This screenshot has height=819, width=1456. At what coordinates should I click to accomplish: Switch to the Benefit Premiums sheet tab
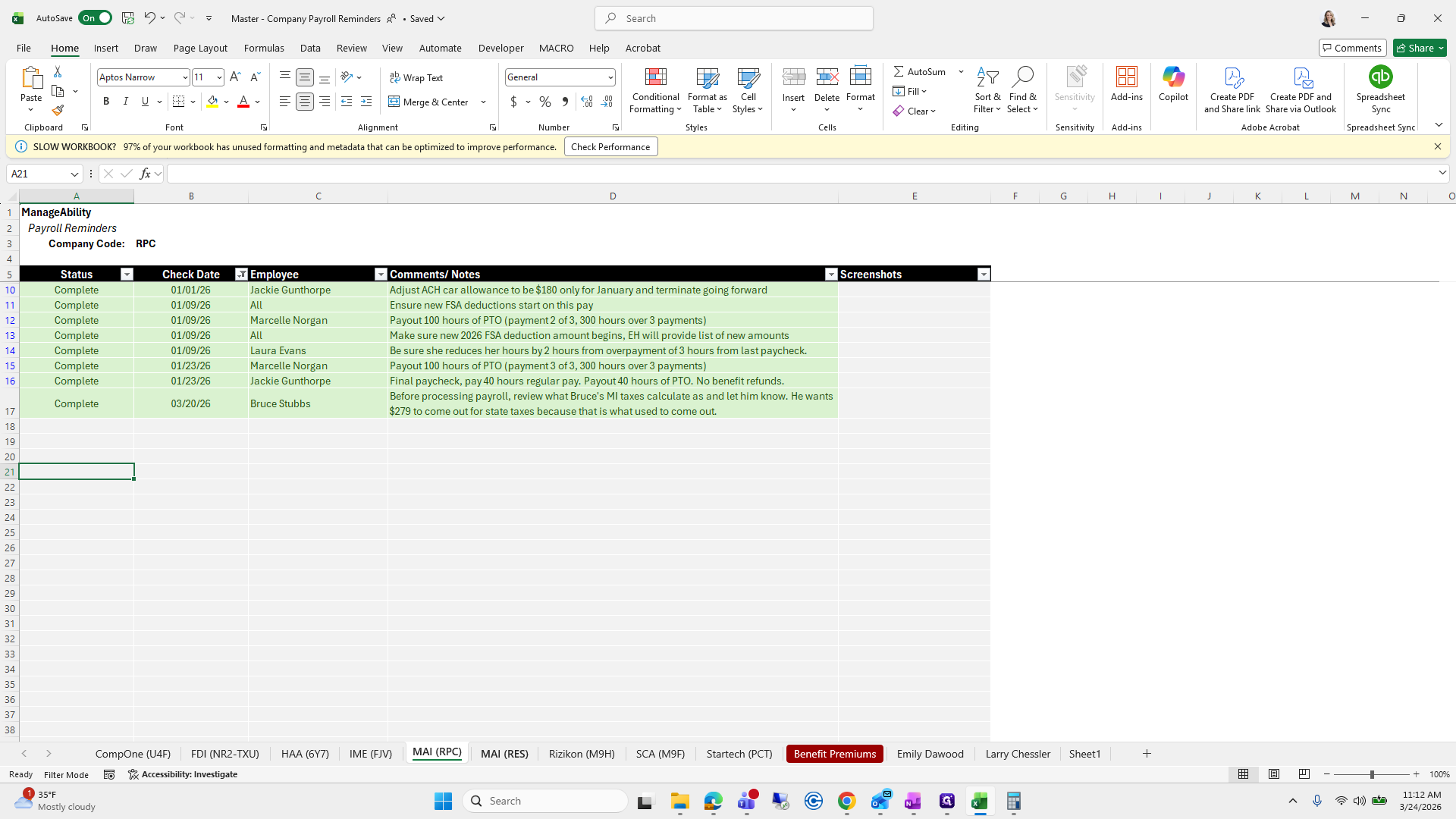pyautogui.click(x=834, y=754)
